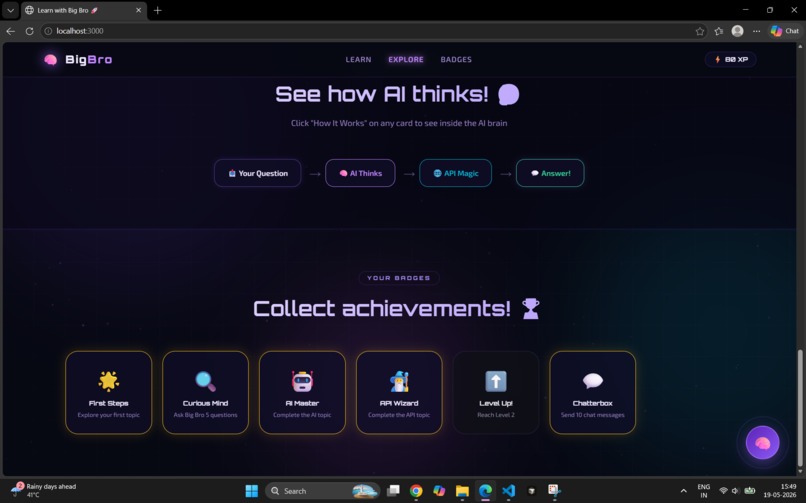Open the Copilot app on taskbar
The width and height of the screenshot is (806, 503).
coord(439,491)
